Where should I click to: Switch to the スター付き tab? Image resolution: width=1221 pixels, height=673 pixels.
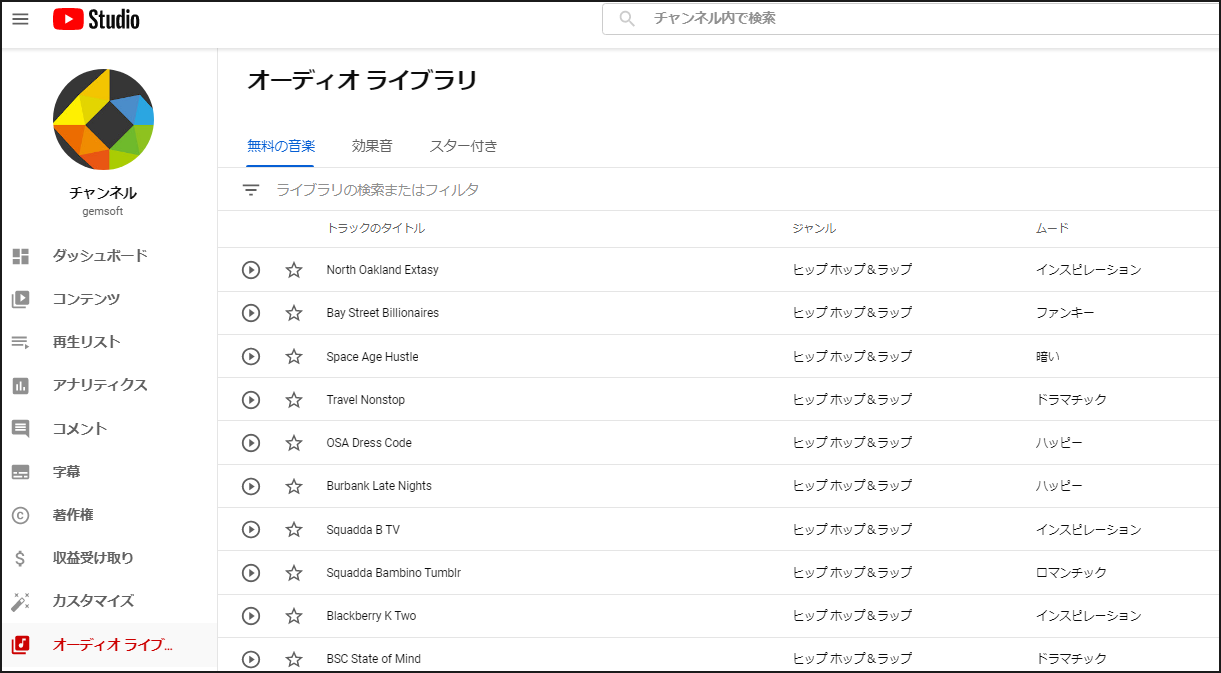coord(463,146)
